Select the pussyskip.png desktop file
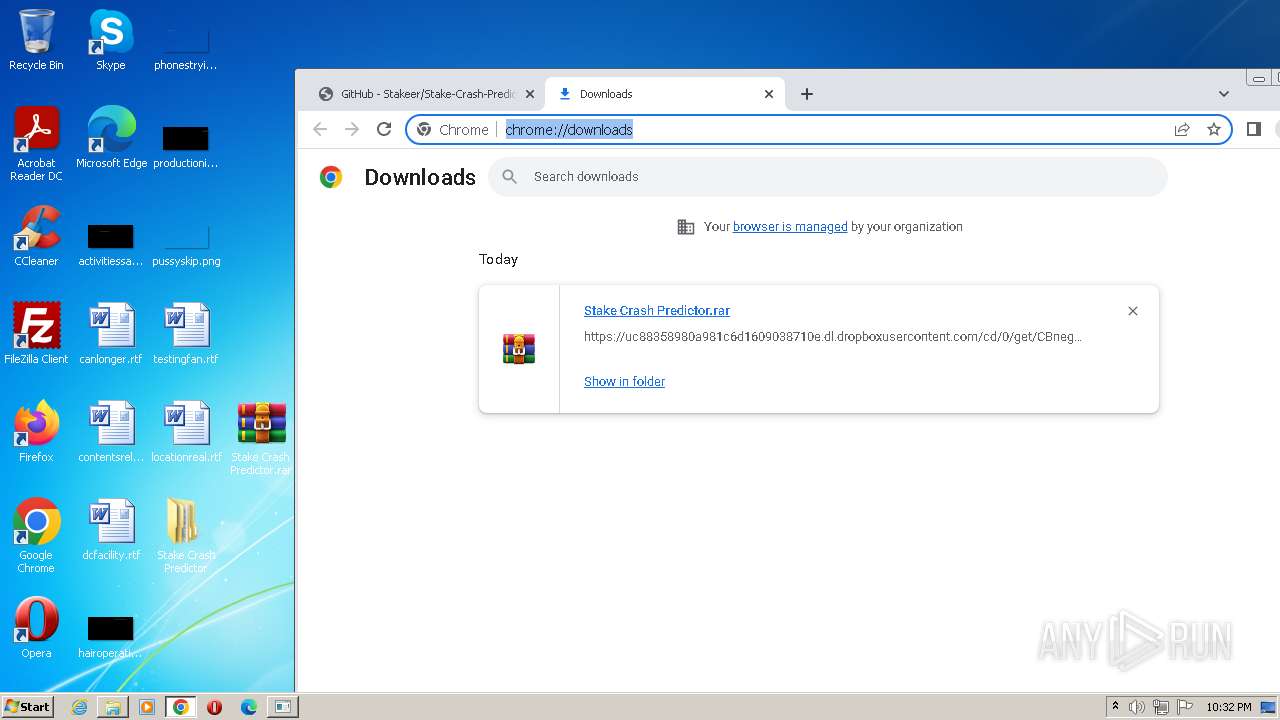 (x=186, y=246)
